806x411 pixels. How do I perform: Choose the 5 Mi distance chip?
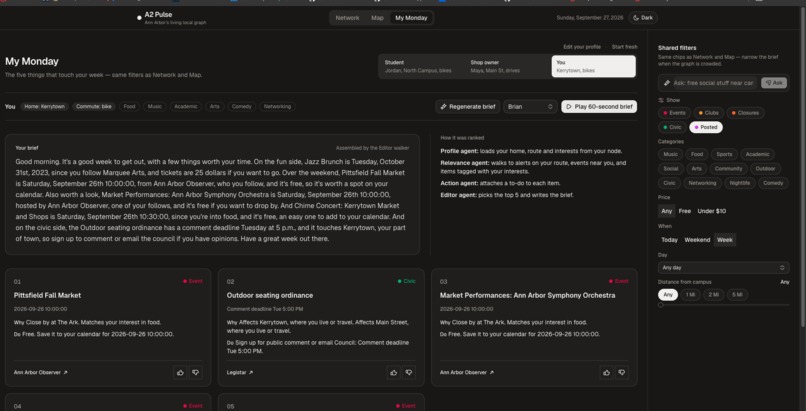(x=737, y=295)
